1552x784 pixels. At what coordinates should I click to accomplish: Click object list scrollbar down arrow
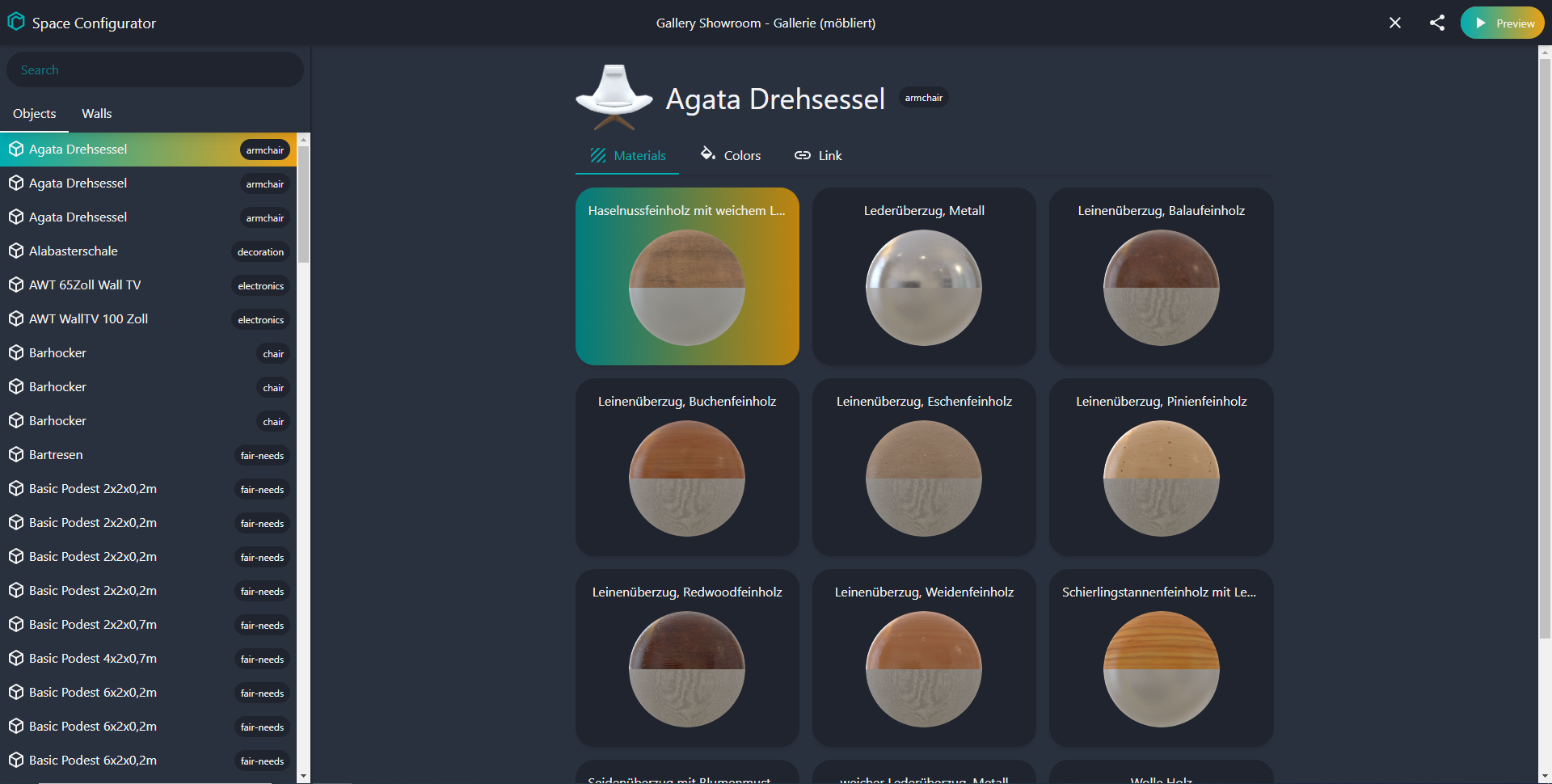(x=304, y=776)
